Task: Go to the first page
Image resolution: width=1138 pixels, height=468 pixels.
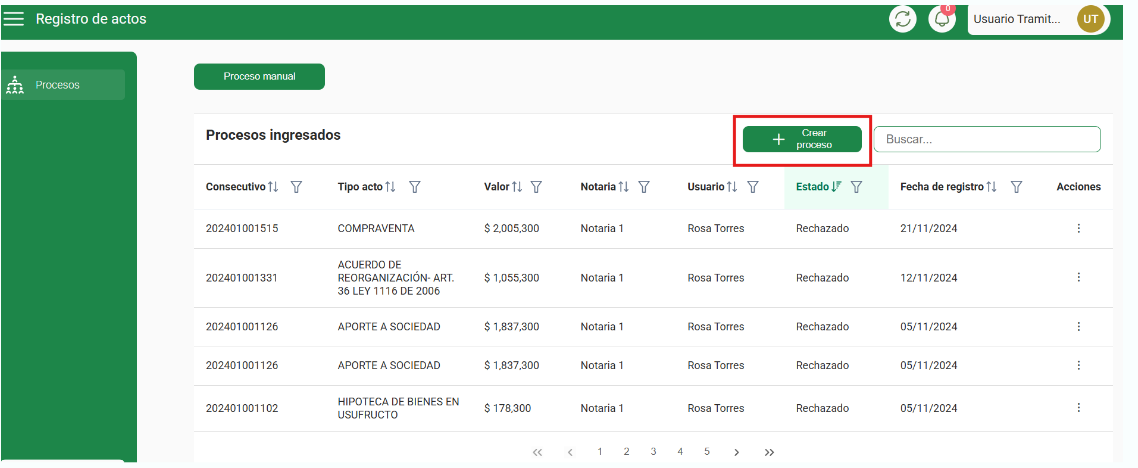Action: (537, 452)
